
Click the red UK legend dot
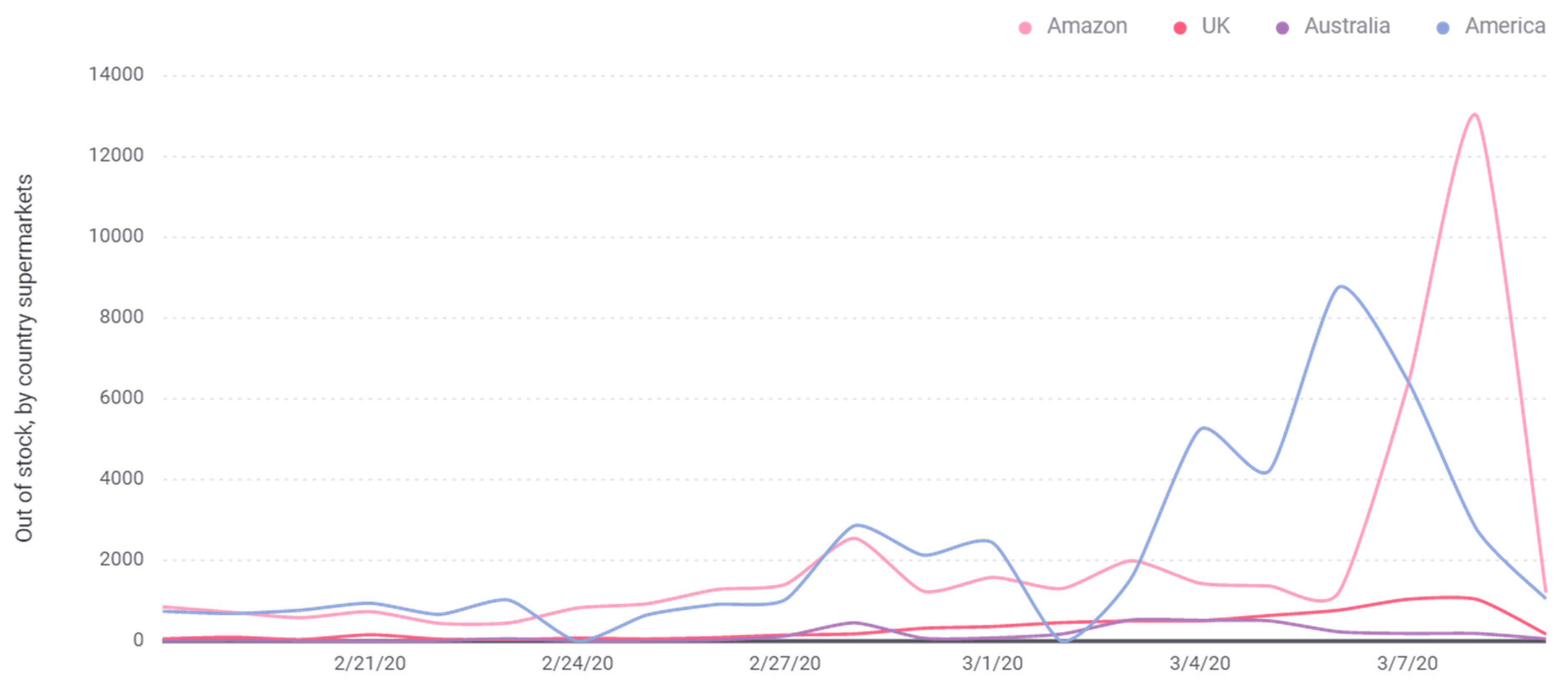[1180, 28]
